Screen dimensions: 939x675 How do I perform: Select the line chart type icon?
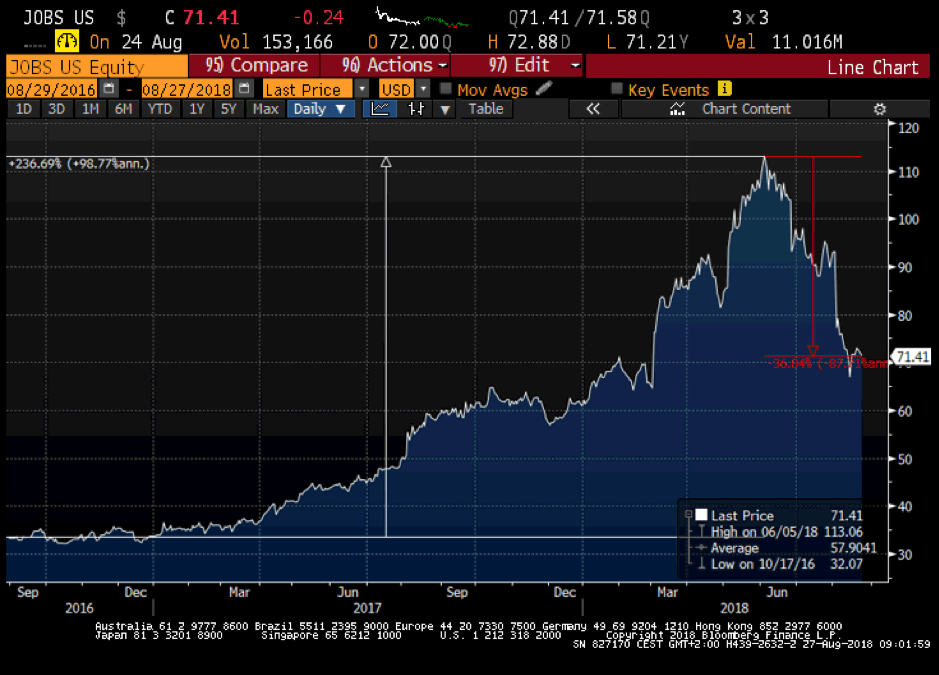[380, 109]
